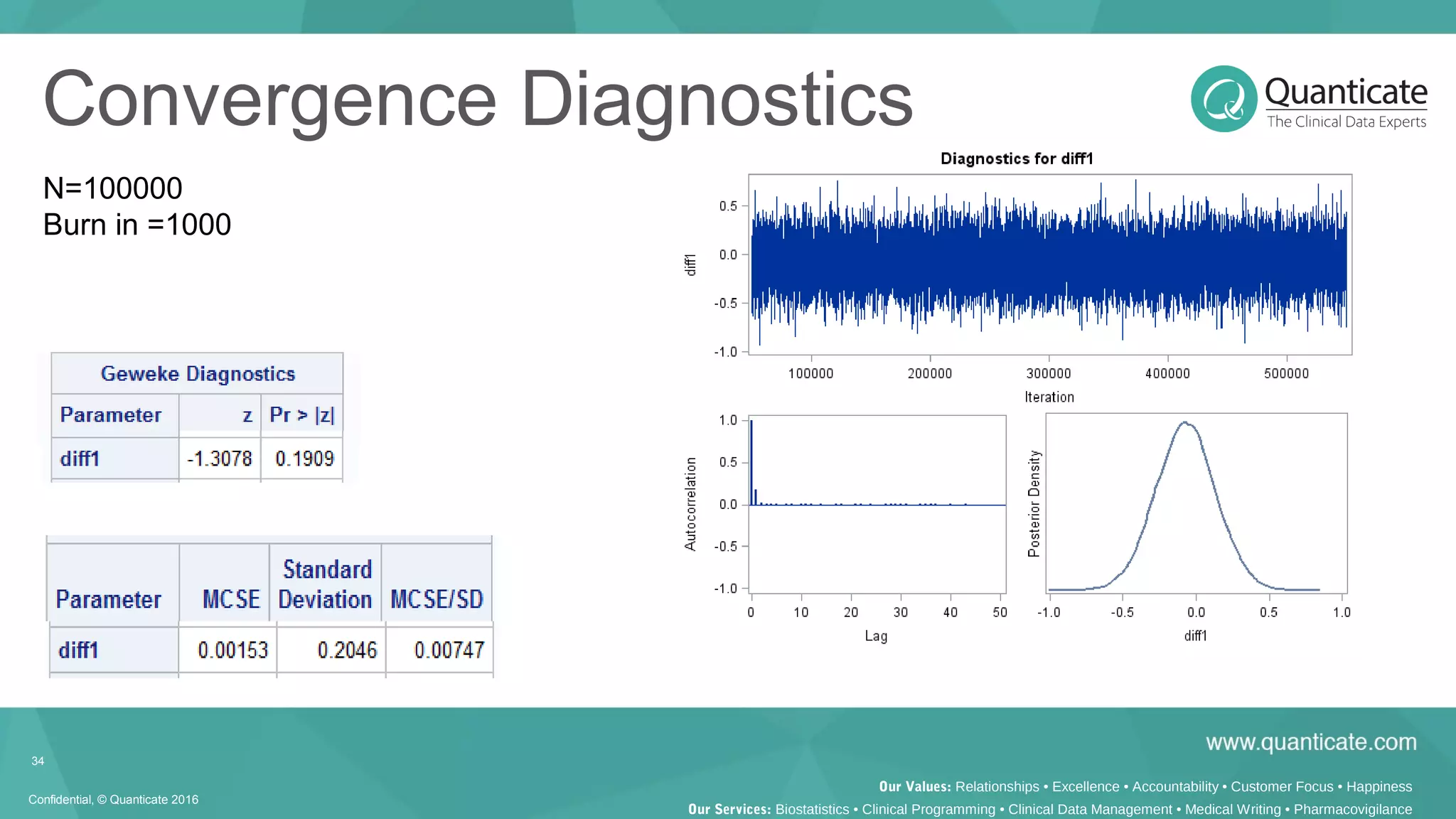Click slide number 34

(x=38, y=761)
